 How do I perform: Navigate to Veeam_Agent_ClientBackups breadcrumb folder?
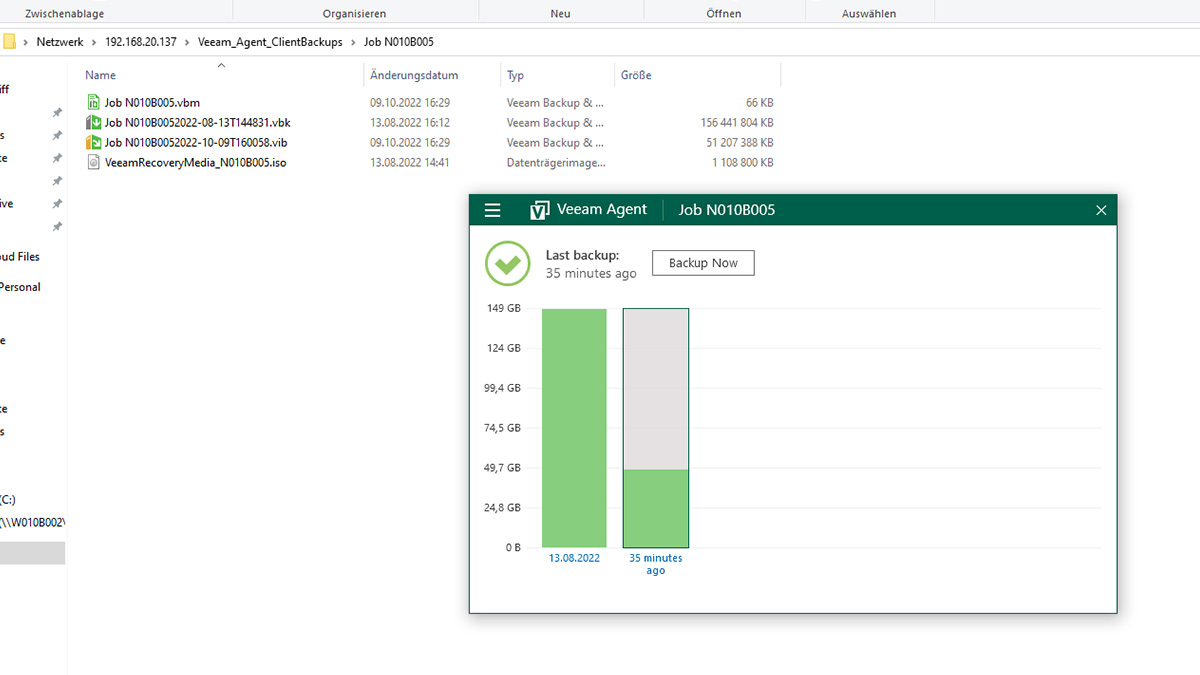(x=270, y=42)
